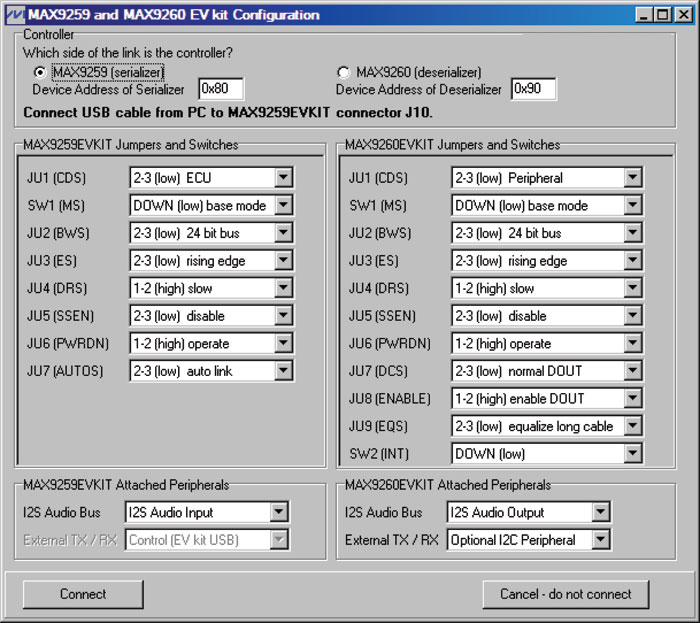Open the MAX9259 JU1 (CDS) dropdown
The image size is (700, 623).
pos(212,178)
